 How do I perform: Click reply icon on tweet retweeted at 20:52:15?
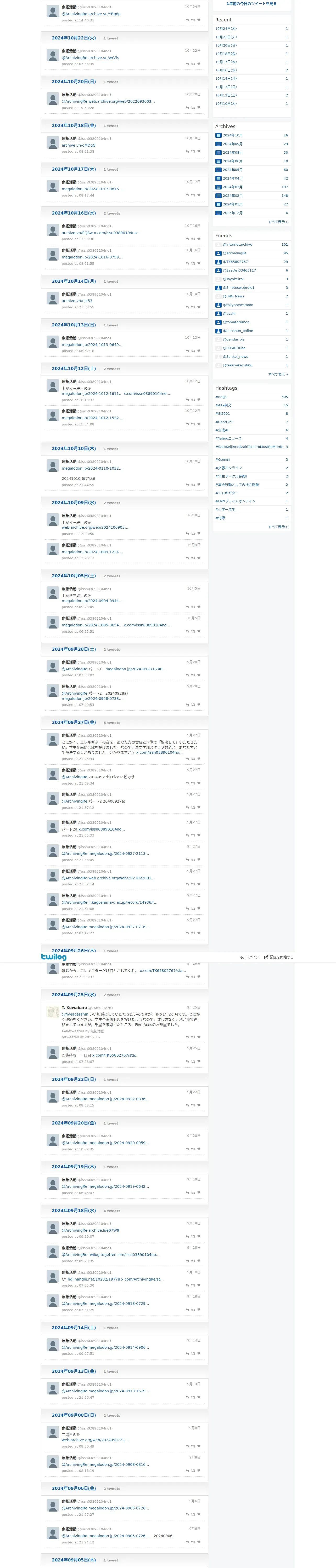187,1037
